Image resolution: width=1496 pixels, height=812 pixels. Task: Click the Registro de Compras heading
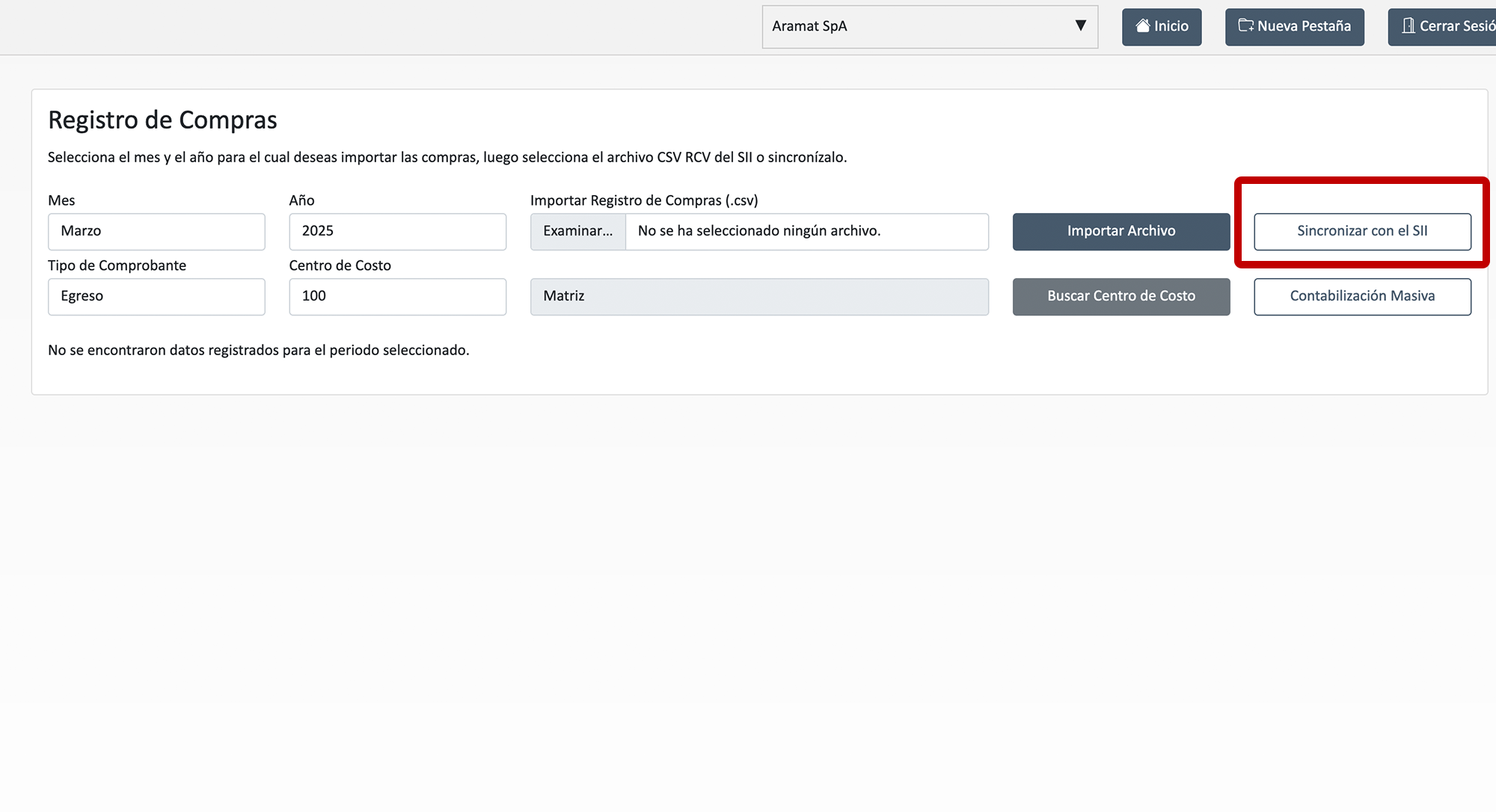coord(162,120)
